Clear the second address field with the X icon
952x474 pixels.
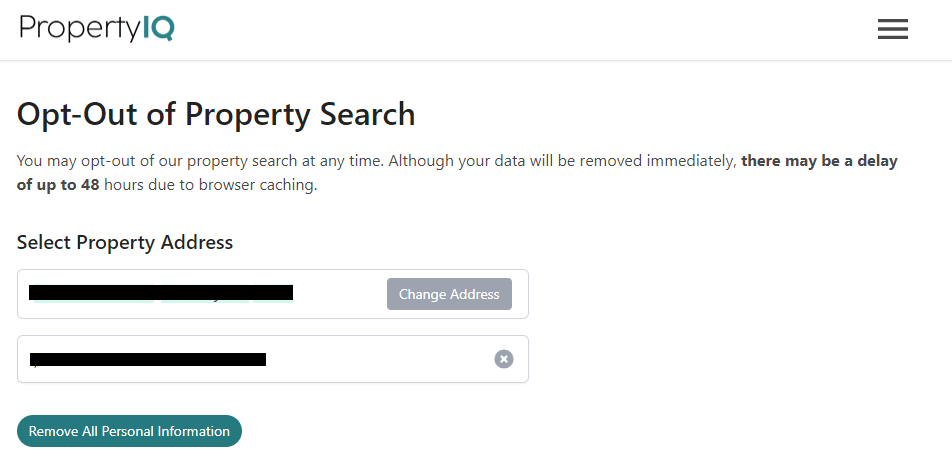pos(504,359)
